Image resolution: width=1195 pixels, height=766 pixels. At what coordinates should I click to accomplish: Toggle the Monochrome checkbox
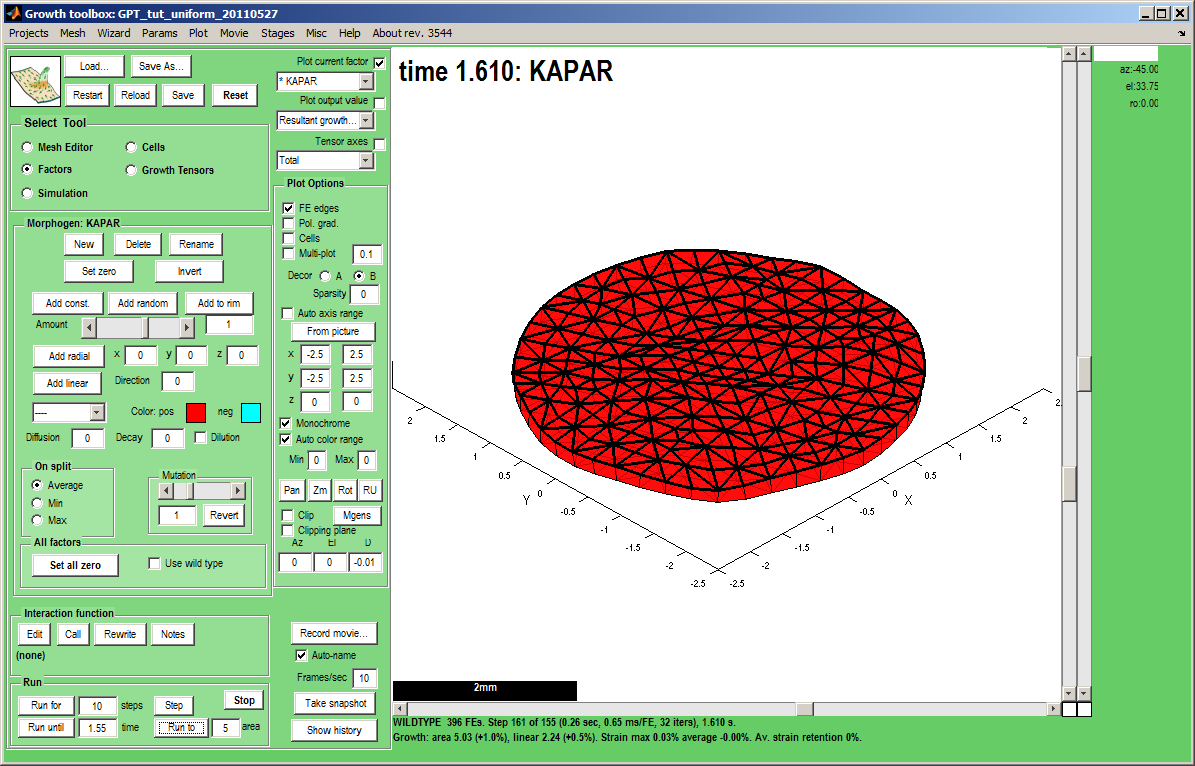coord(287,423)
